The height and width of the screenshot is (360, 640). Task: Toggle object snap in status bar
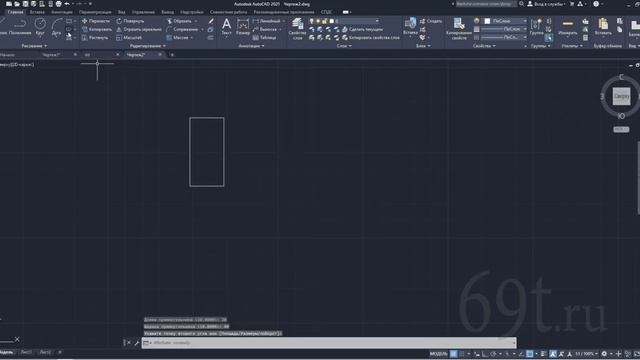[x=529, y=354]
